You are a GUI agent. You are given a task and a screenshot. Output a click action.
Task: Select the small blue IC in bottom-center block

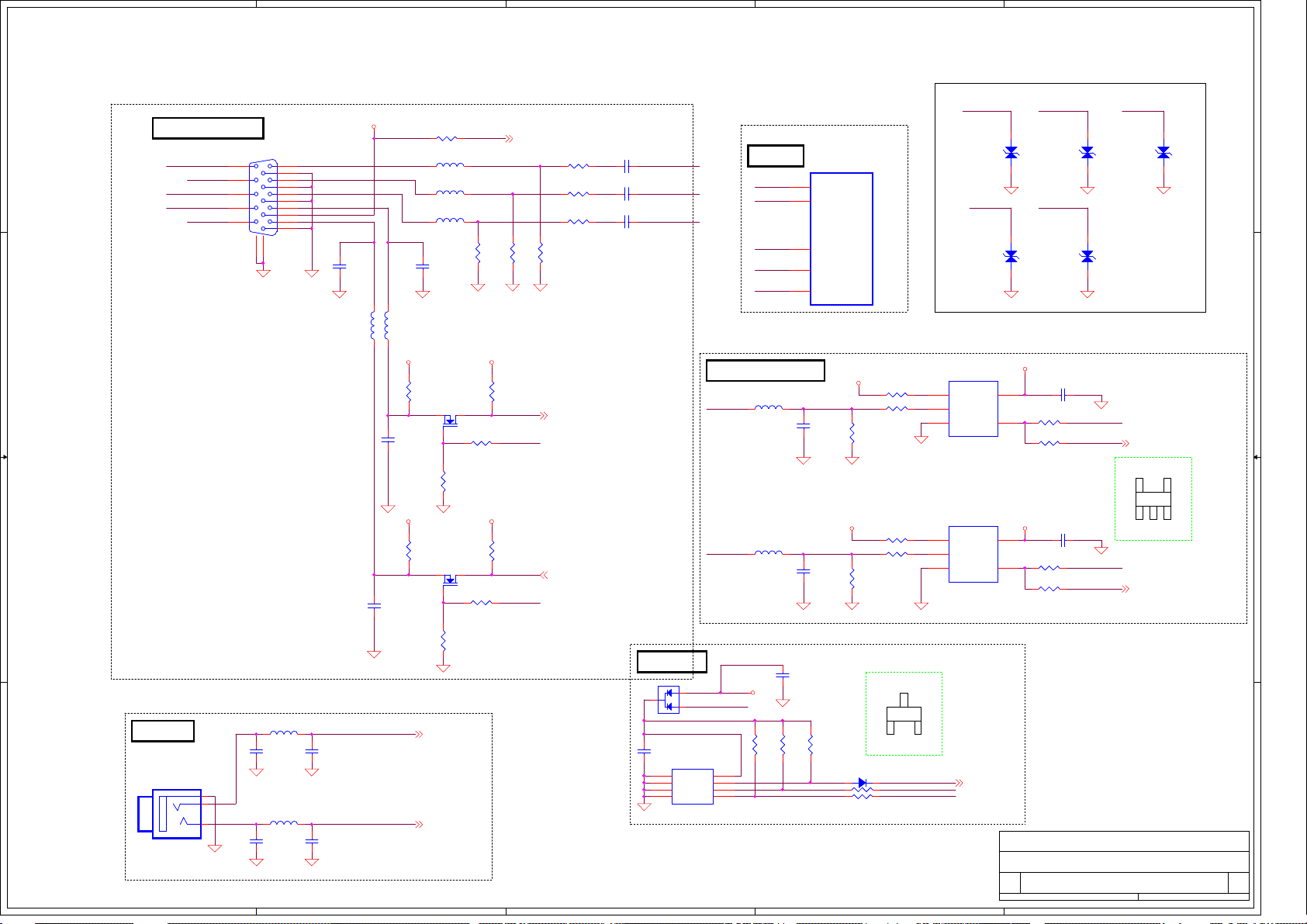(692, 787)
